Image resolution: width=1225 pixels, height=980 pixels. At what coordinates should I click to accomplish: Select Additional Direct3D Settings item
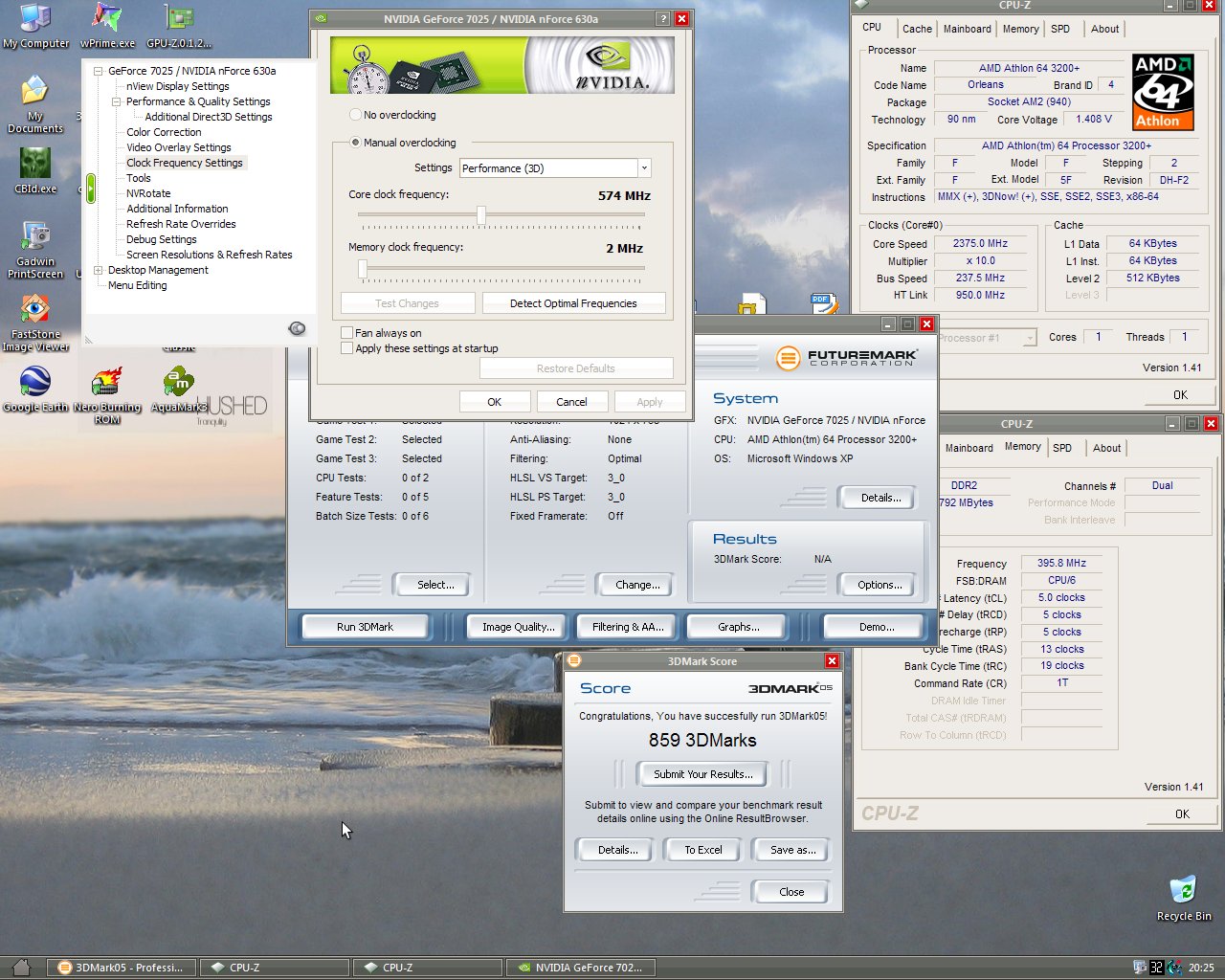pyautogui.click(x=209, y=117)
